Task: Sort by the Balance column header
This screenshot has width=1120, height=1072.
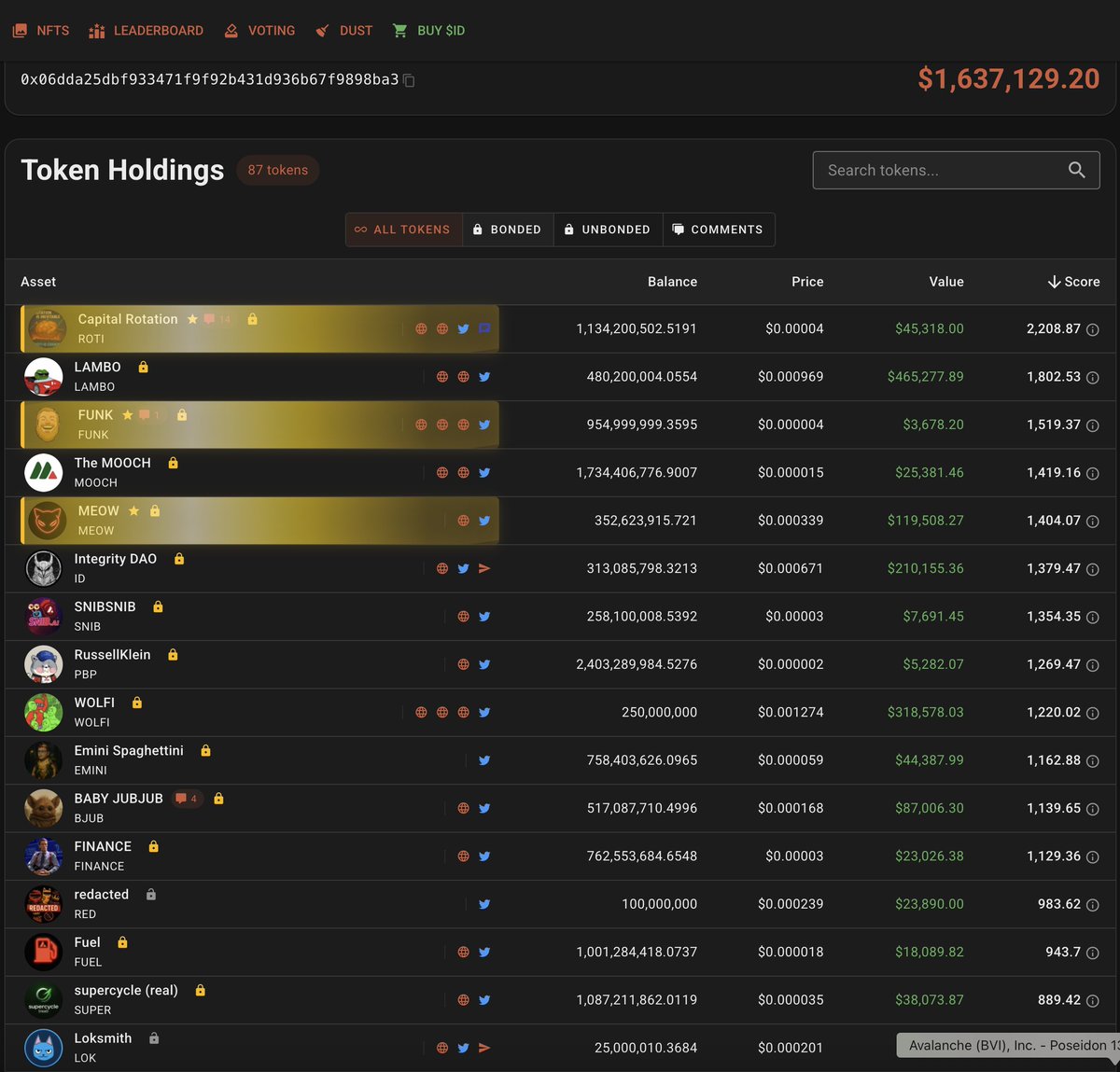Action: pos(672,282)
